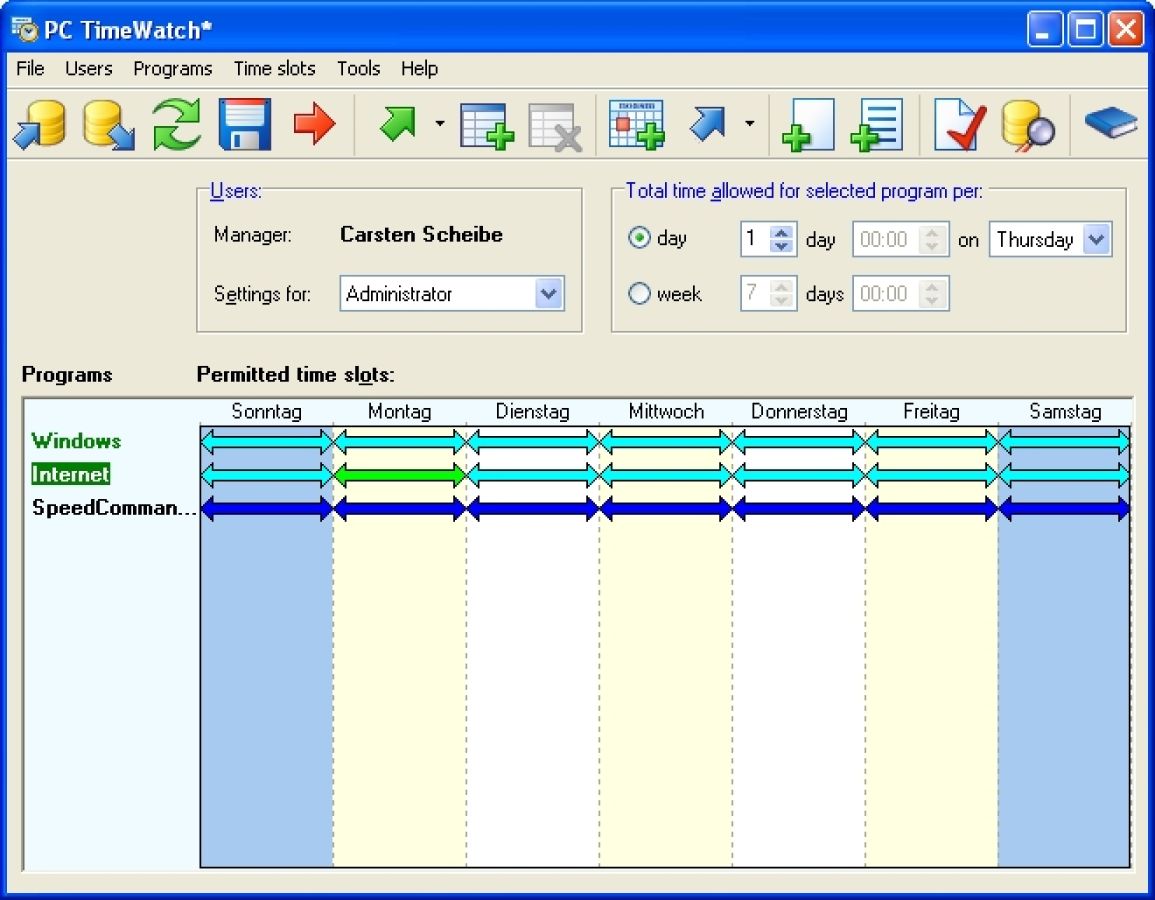This screenshot has height=900, width=1155.
Task: Click the add time slot table icon
Action: click(487, 124)
